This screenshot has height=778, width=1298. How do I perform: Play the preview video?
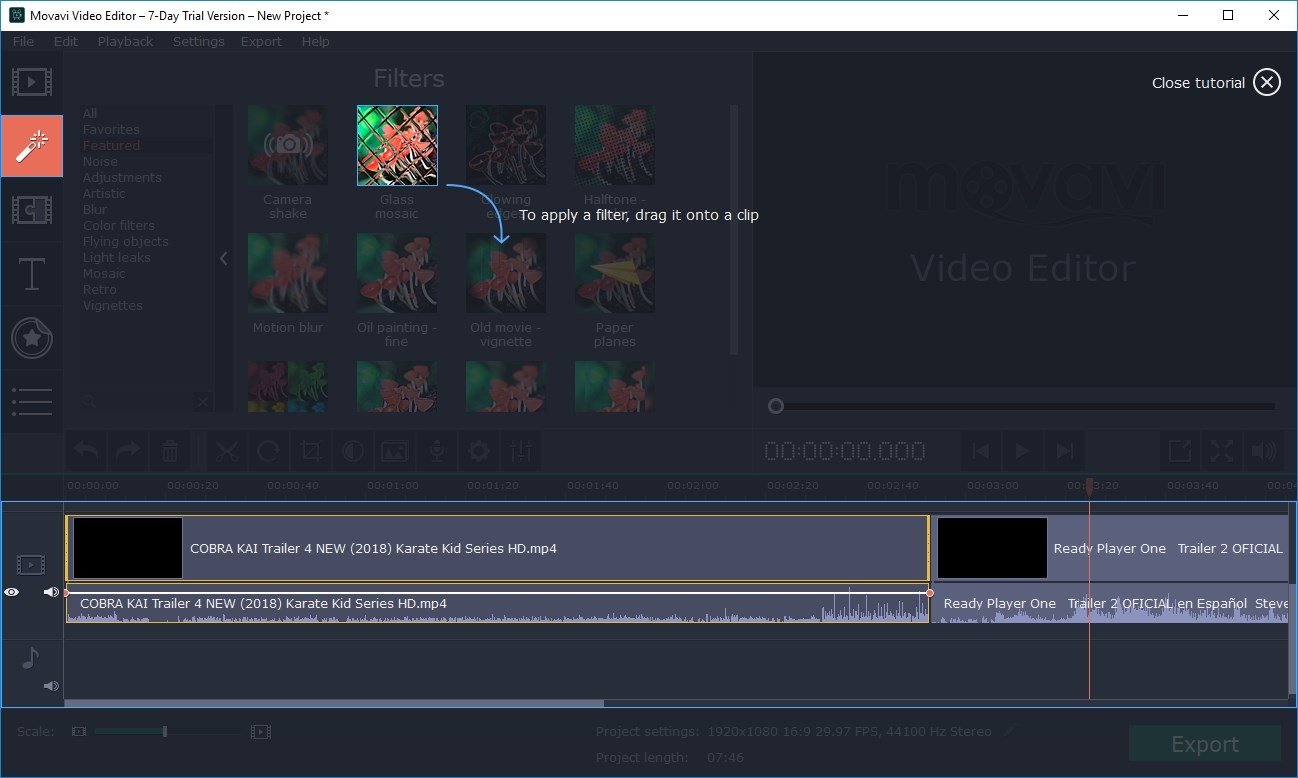point(1022,451)
